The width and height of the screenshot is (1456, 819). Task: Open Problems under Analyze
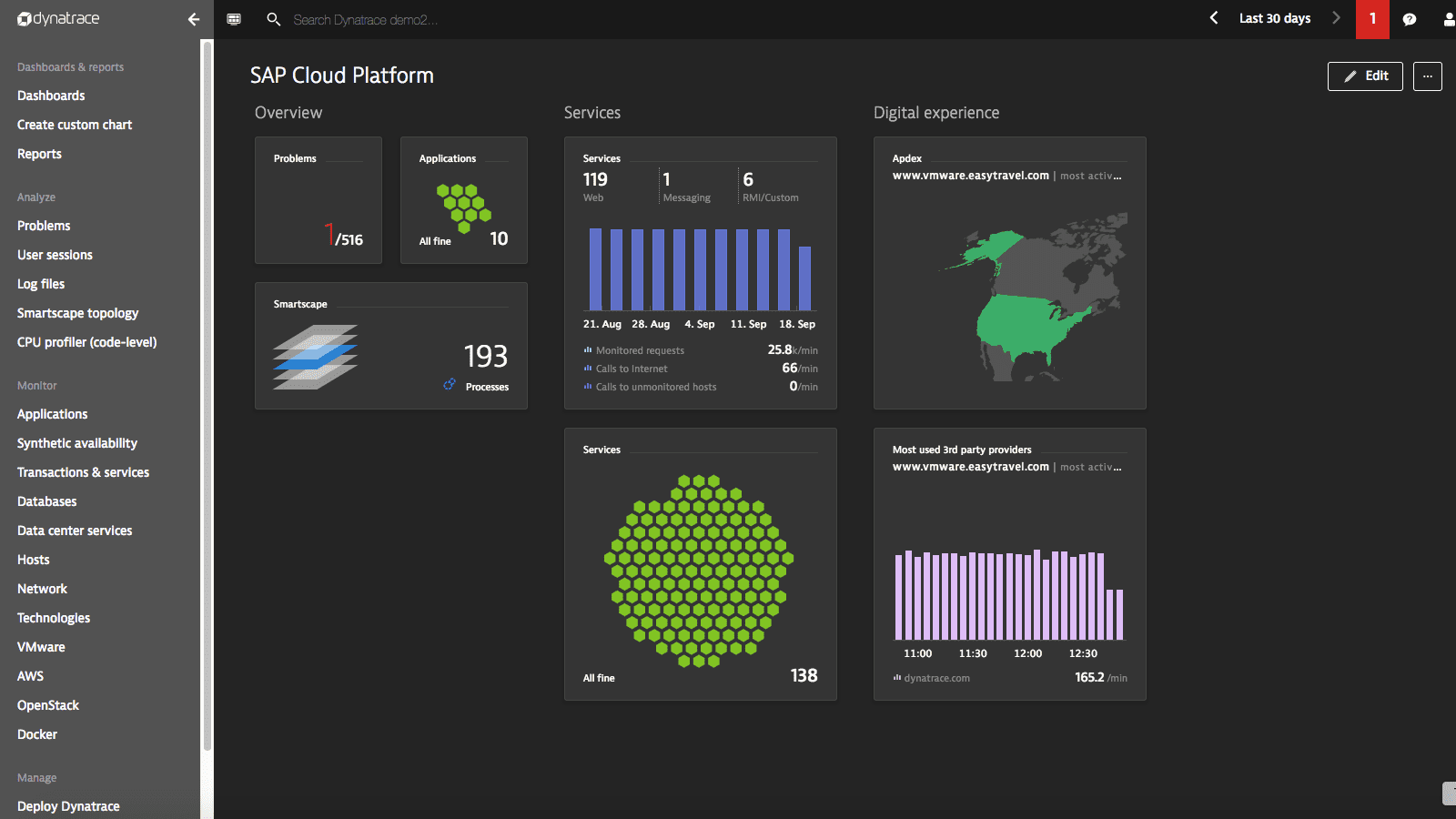pos(44,226)
